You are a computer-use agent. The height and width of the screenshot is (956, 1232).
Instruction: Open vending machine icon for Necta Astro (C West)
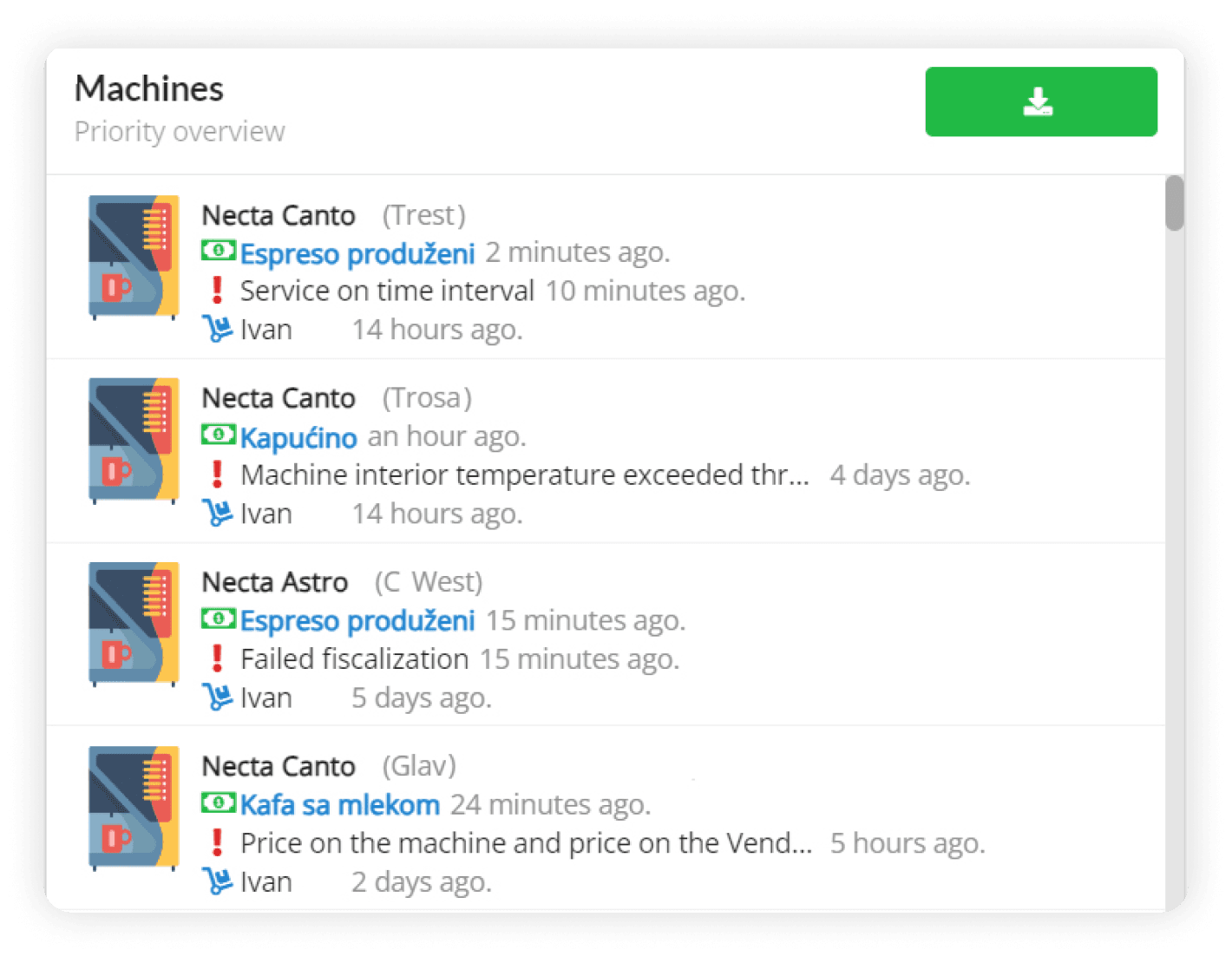pyautogui.click(x=134, y=625)
